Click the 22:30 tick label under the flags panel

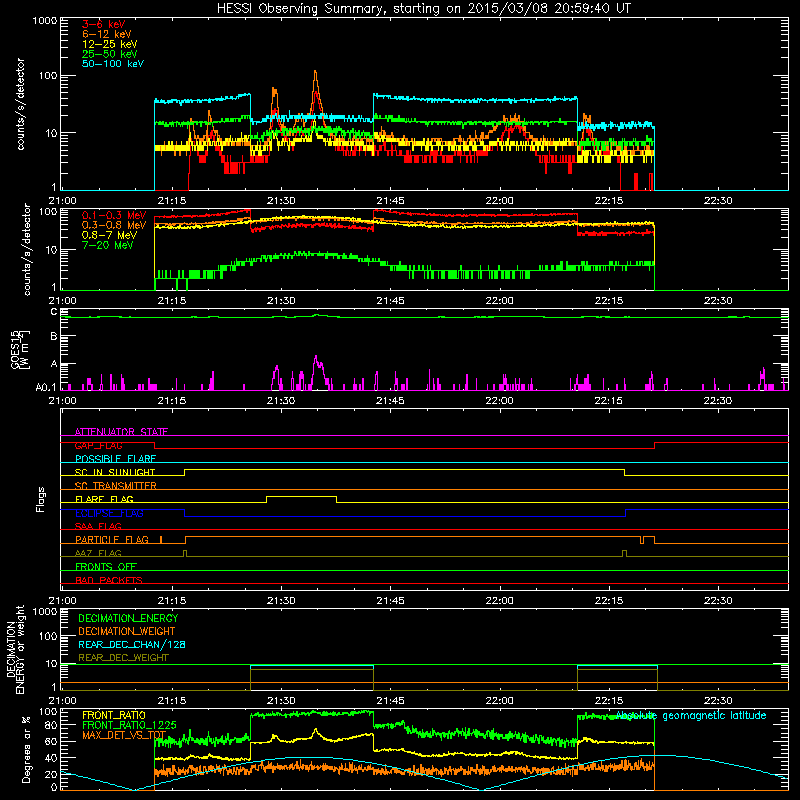tap(718, 601)
